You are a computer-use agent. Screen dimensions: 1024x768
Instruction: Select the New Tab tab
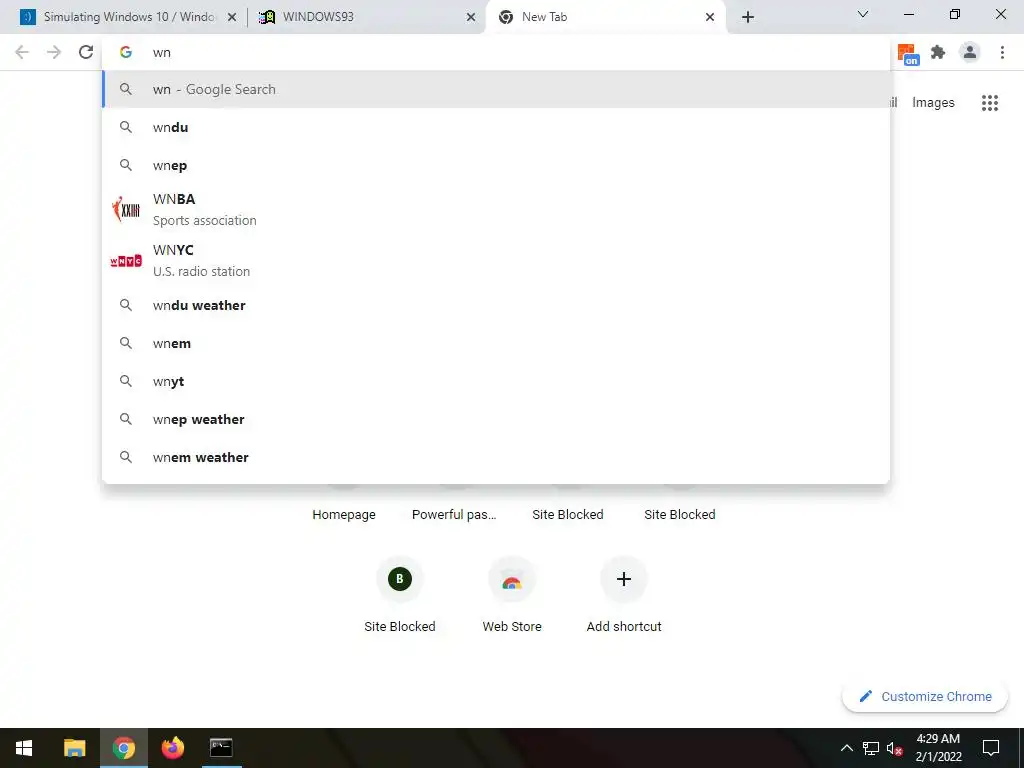(x=605, y=17)
